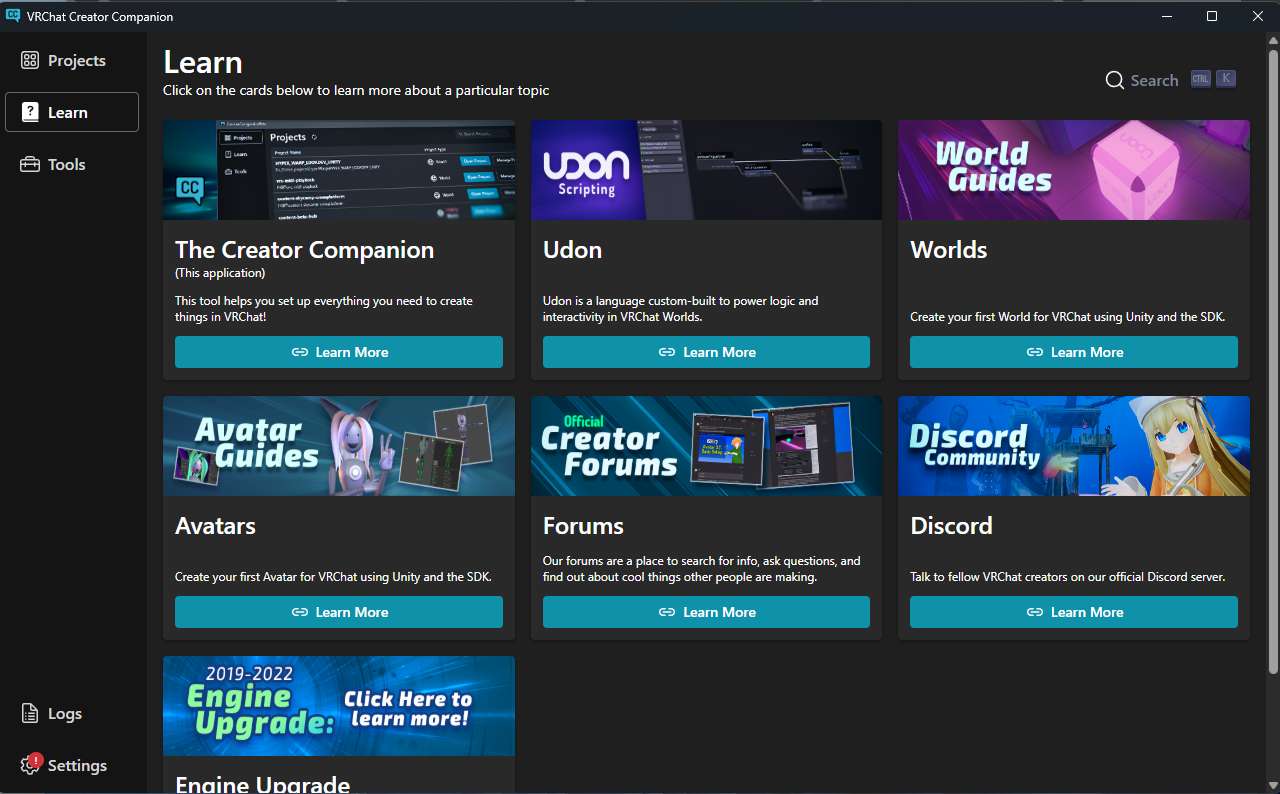Click the vertical scrollbar on the right
The image size is (1280, 794).
tap(1273, 400)
